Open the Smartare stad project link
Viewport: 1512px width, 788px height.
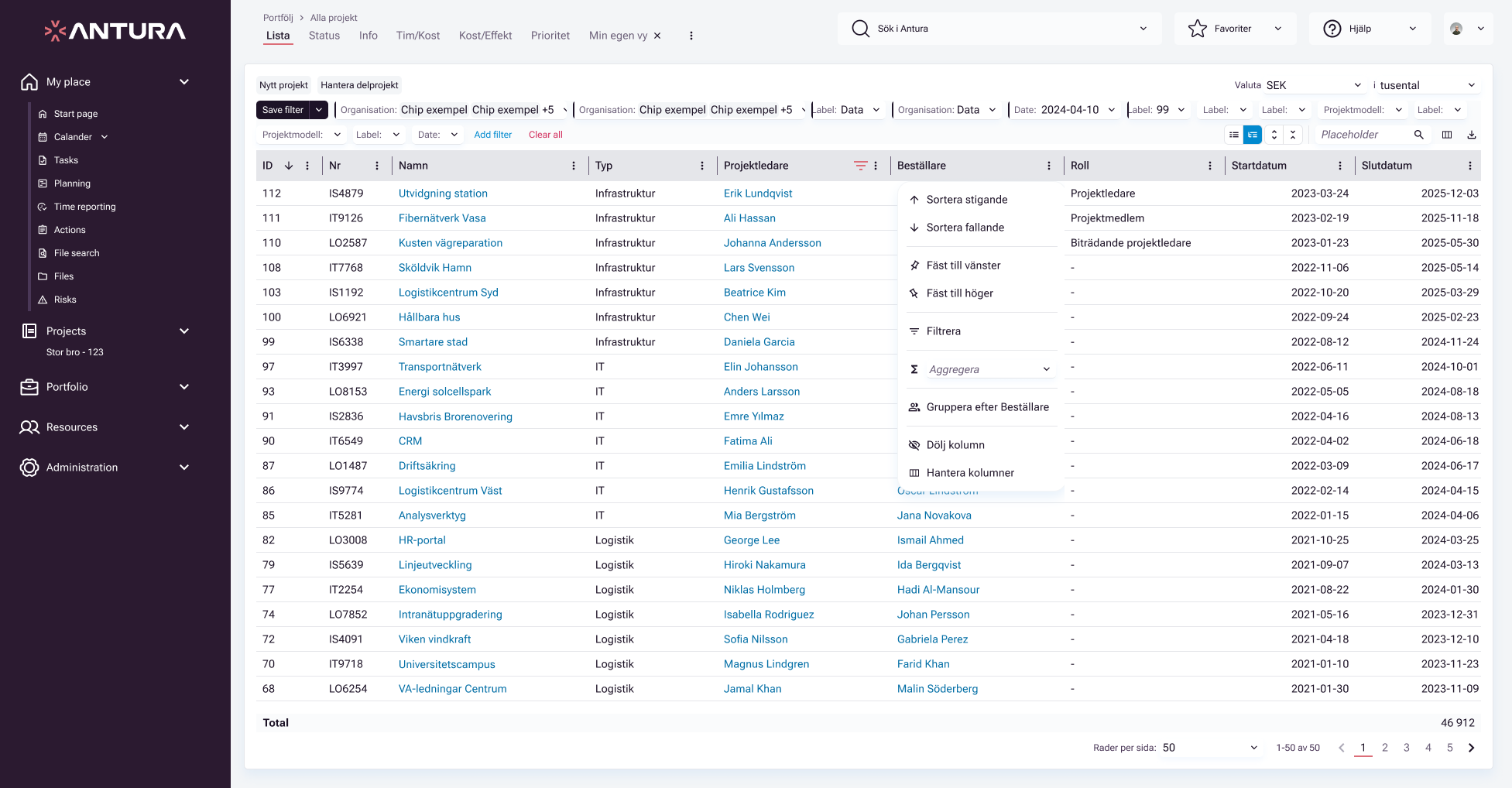[x=433, y=341]
